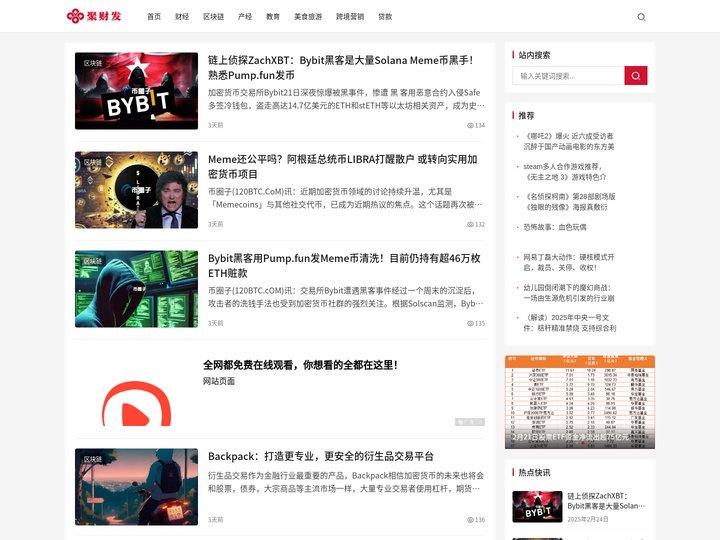
Task: Open article Backpack 打造更专业 headline
Action: coord(321,456)
